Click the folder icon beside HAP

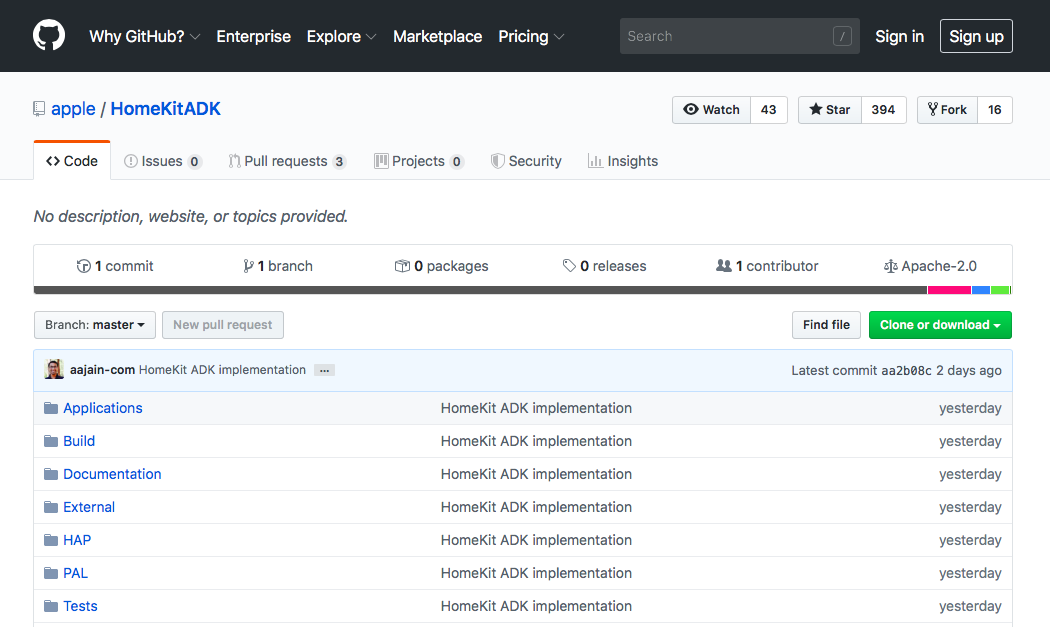(51, 540)
